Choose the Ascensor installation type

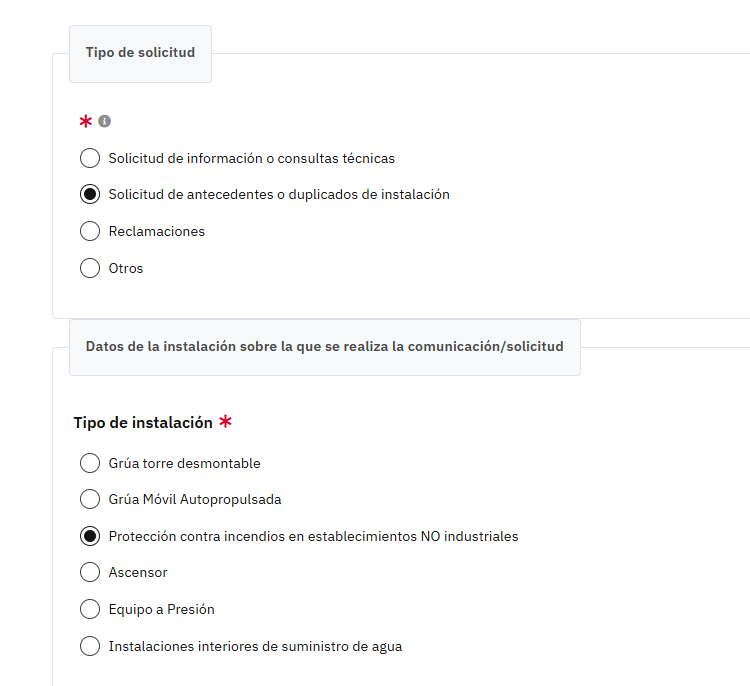pos(90,572)
